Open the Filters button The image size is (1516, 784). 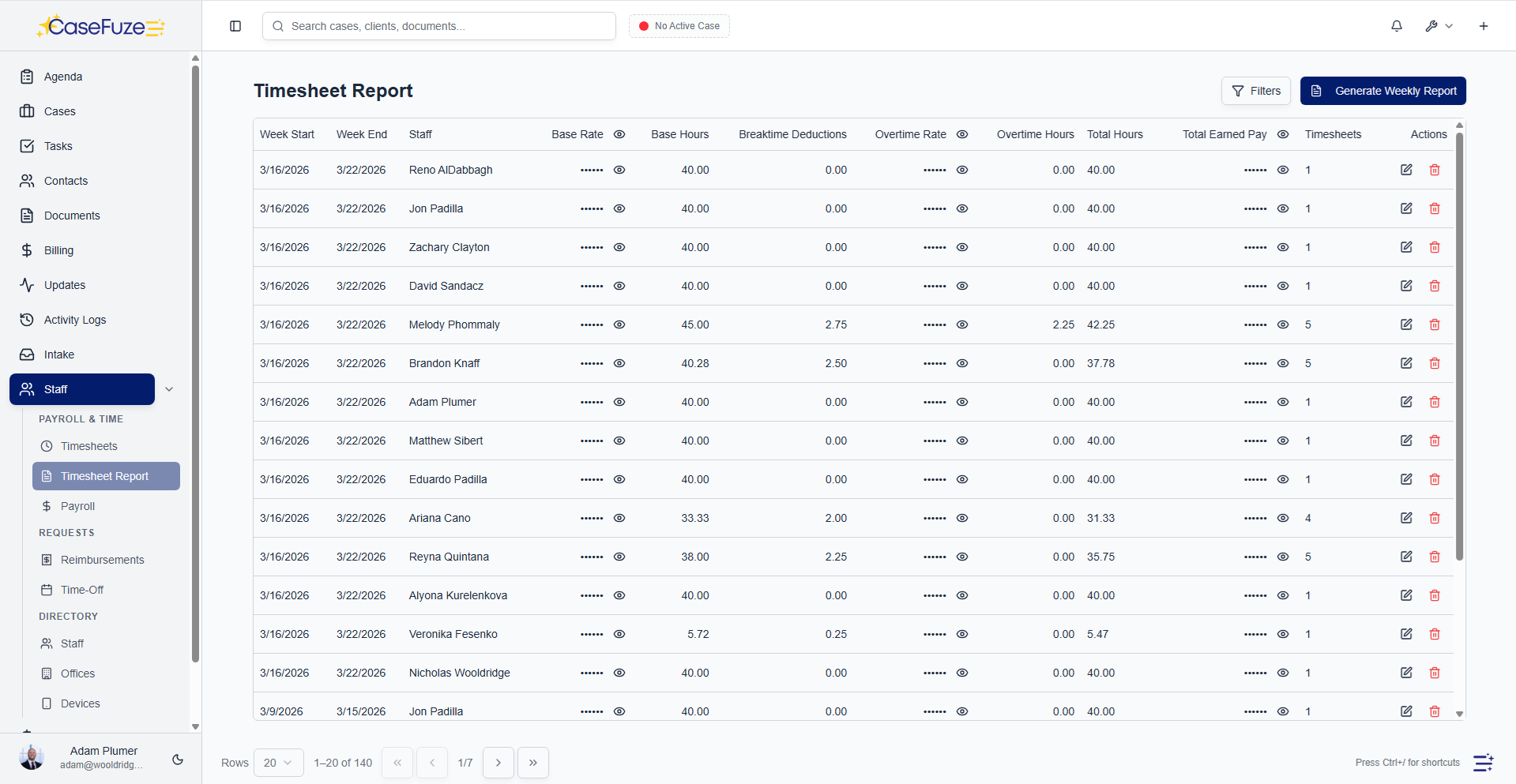1255,91
